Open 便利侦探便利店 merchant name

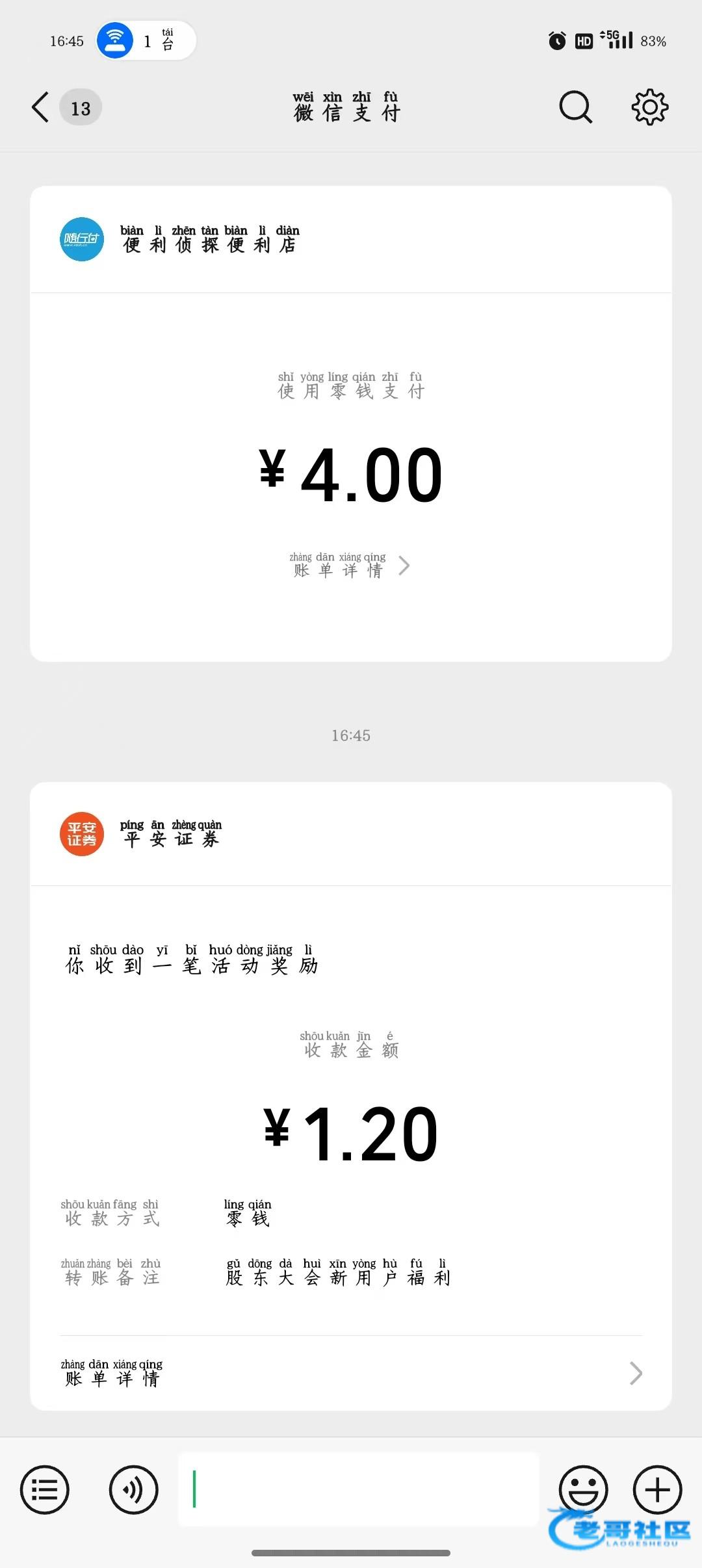pyautogui.click(x=209, y=239)
